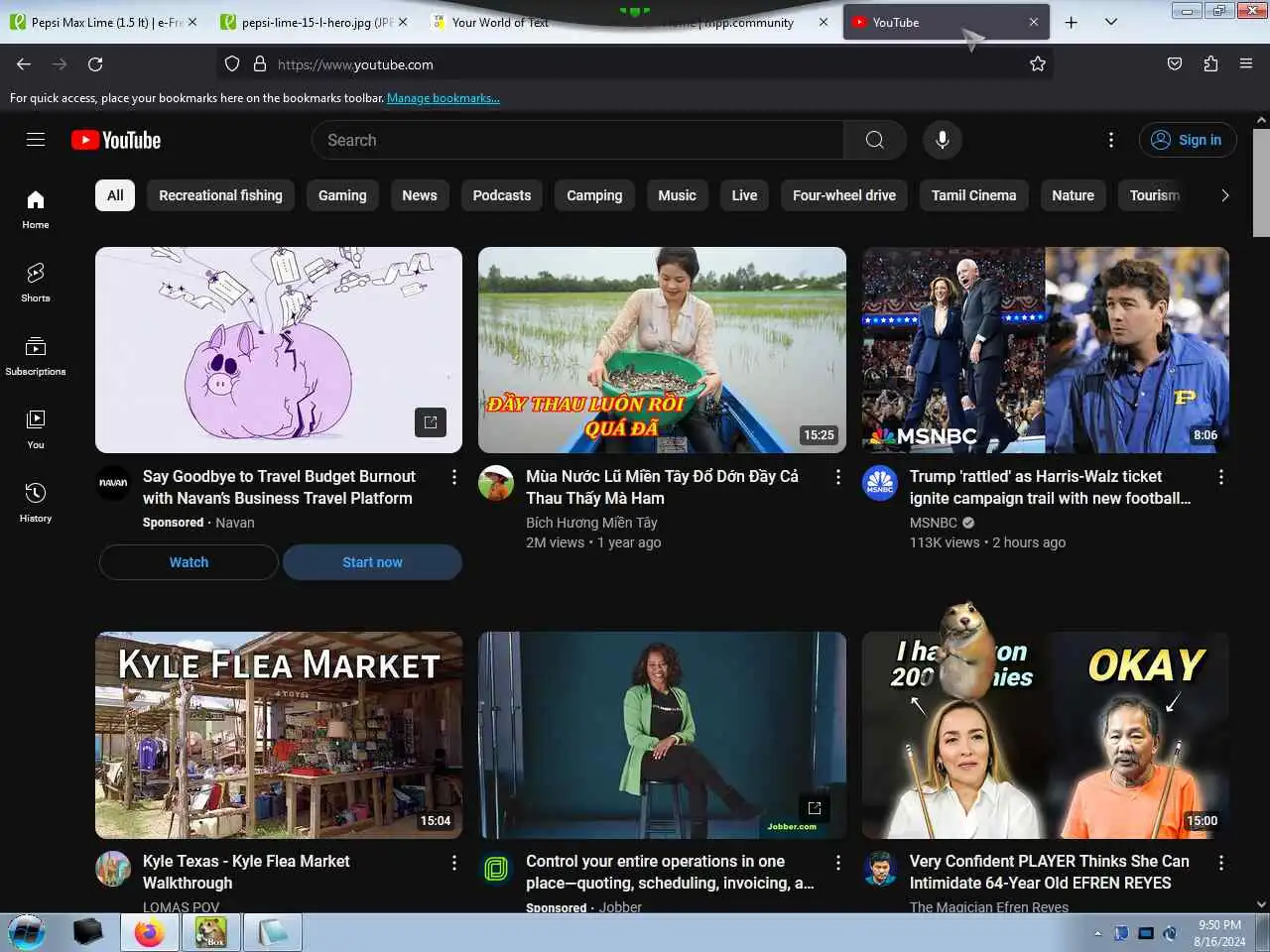The image size is (1270, 952).
Task: Open Windows Start menu orb
Action: pyautogui.click(x=28, y=932)
